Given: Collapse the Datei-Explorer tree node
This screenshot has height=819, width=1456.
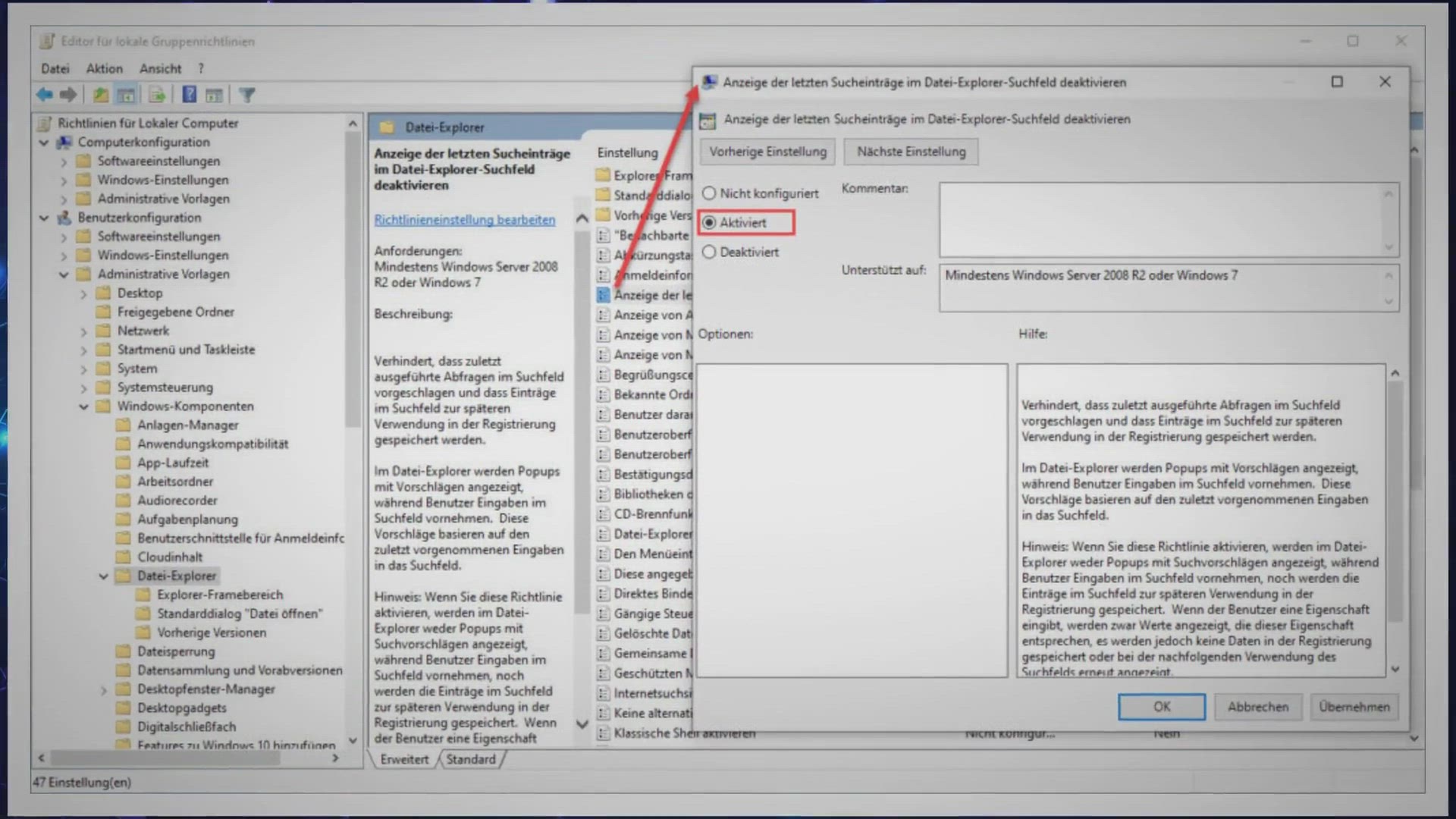Looking at the screenshot, I should click(103, 576).
